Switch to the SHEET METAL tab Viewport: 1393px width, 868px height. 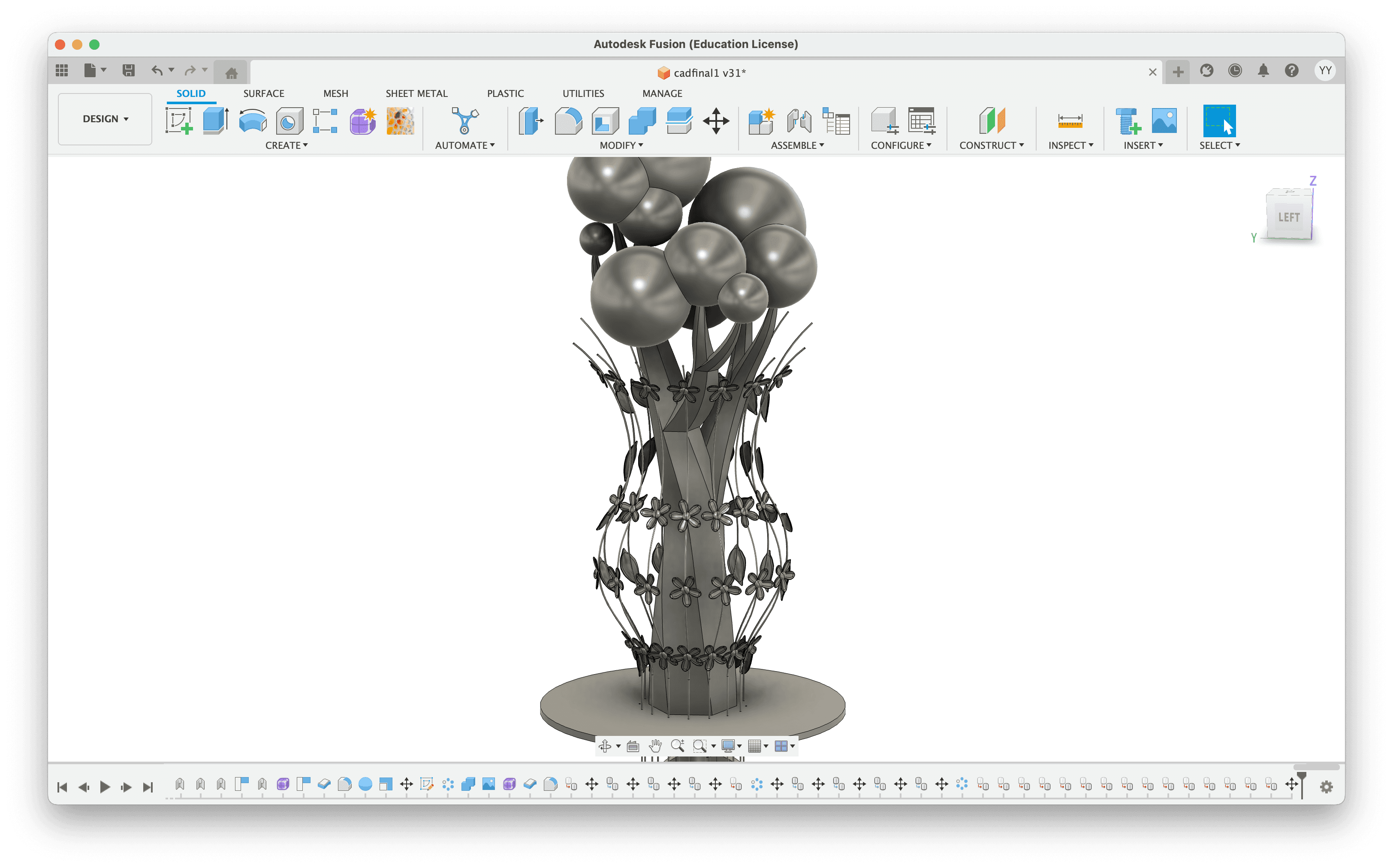coord(416,93)
